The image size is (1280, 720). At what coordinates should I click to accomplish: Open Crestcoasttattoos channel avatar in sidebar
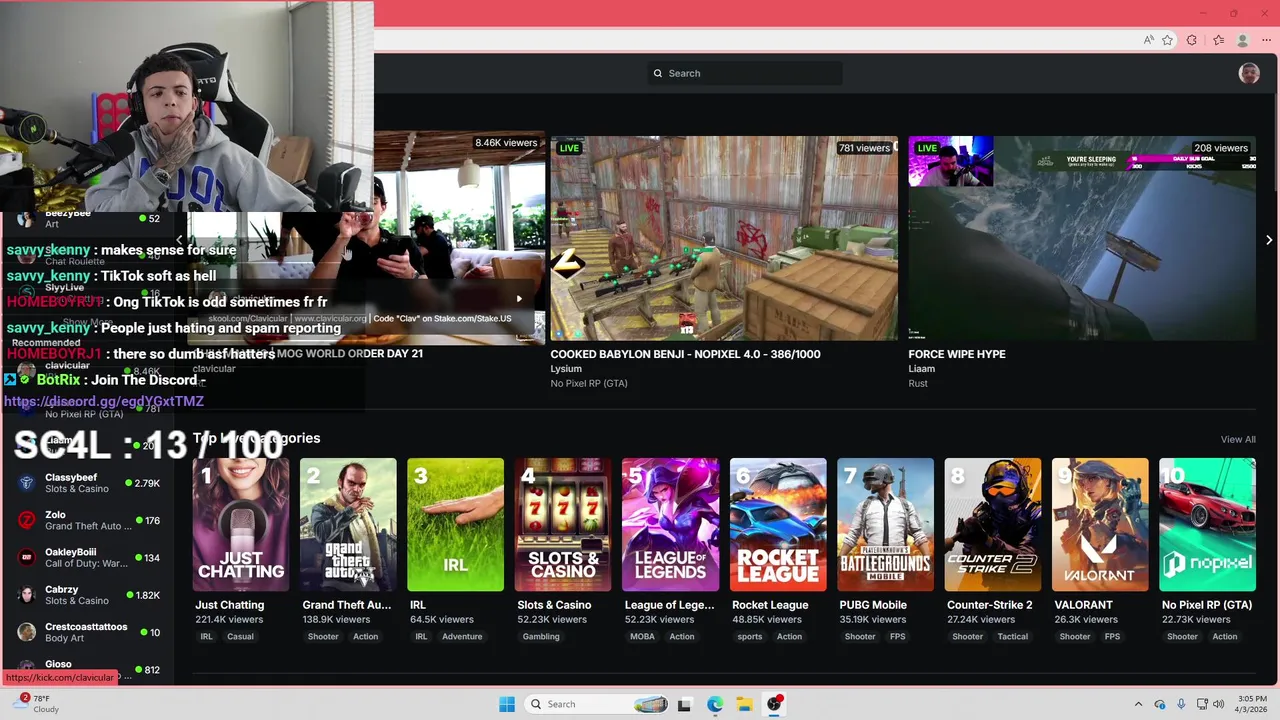coord(27,632)
